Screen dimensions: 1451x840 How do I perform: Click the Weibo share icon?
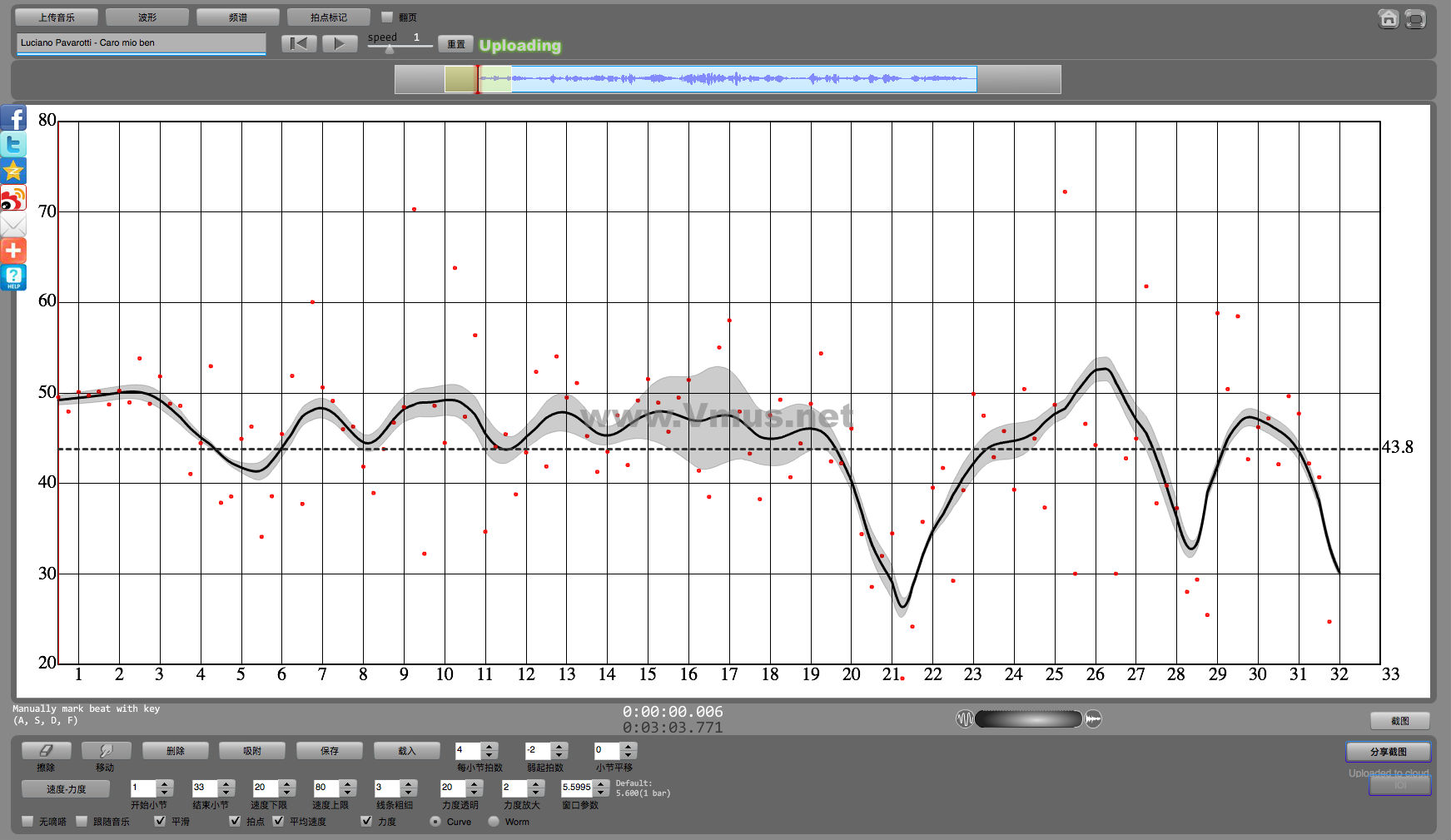pyautogui.click(x=13, y=198)
